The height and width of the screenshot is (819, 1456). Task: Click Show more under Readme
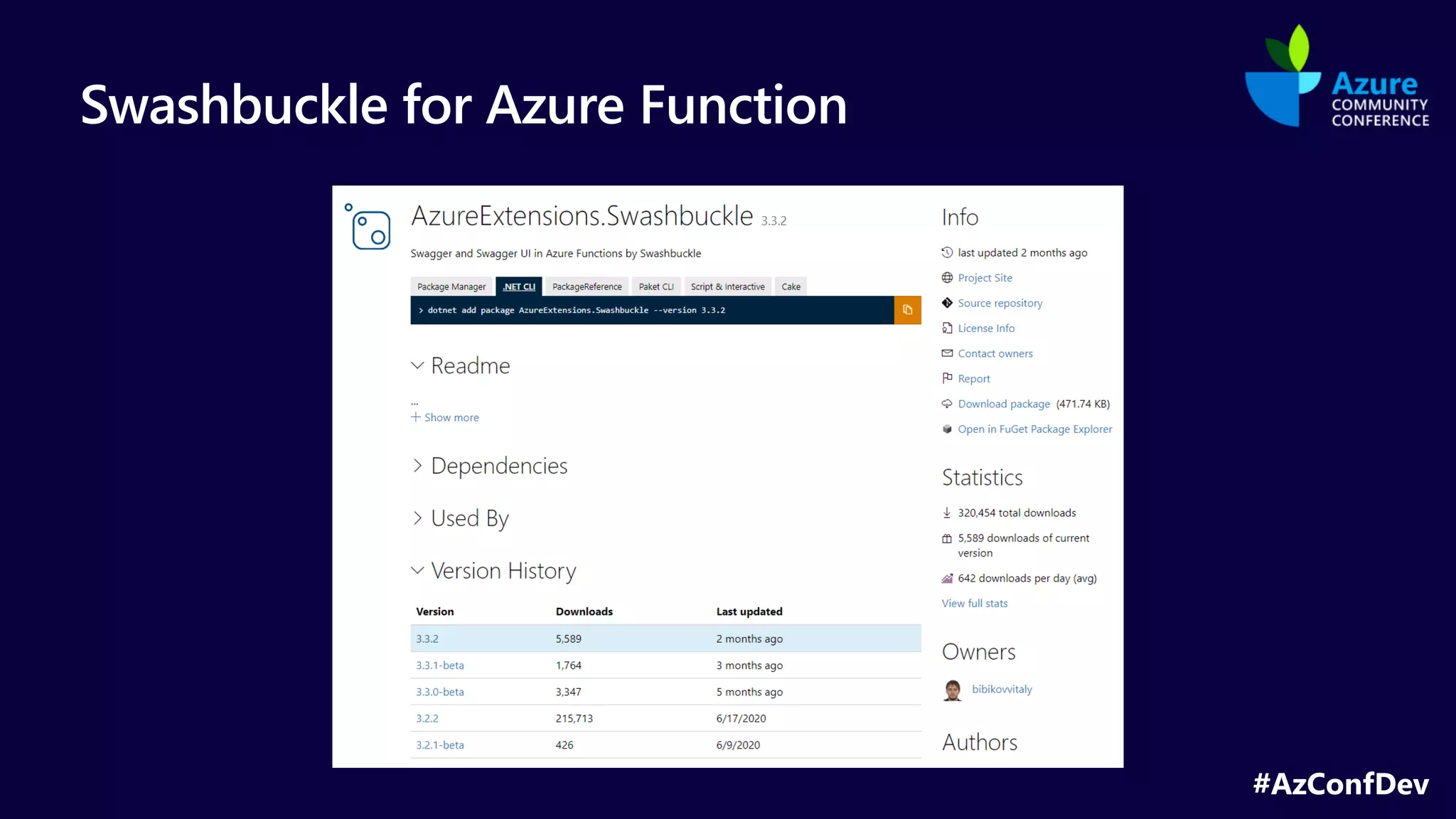[451, 417]
